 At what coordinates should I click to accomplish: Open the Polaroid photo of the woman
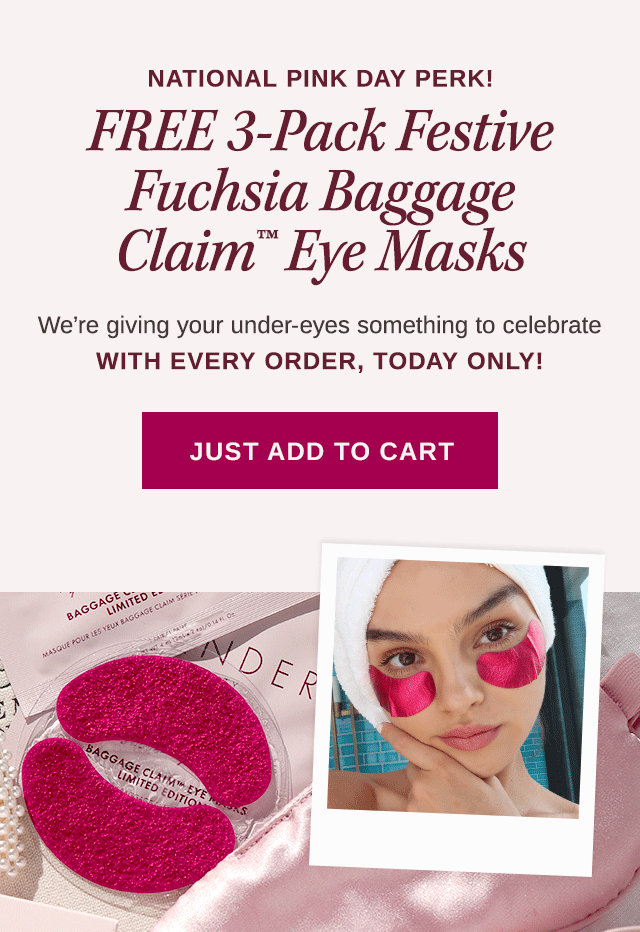point(456,709)
